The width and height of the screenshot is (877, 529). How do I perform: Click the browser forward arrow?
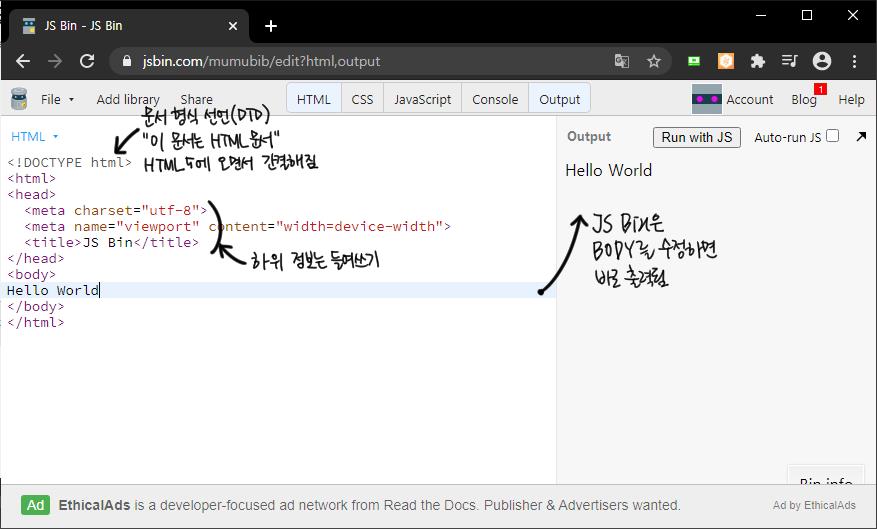pyautogui.click(x=55, y=61)
